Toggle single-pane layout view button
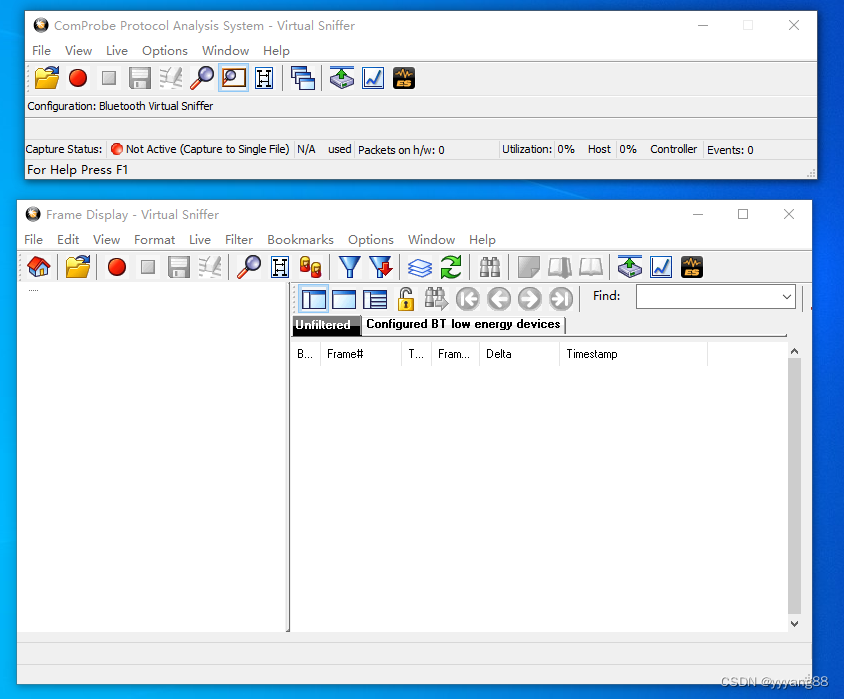844x699 pixels. pyautogui.click(x=344, y=299)
